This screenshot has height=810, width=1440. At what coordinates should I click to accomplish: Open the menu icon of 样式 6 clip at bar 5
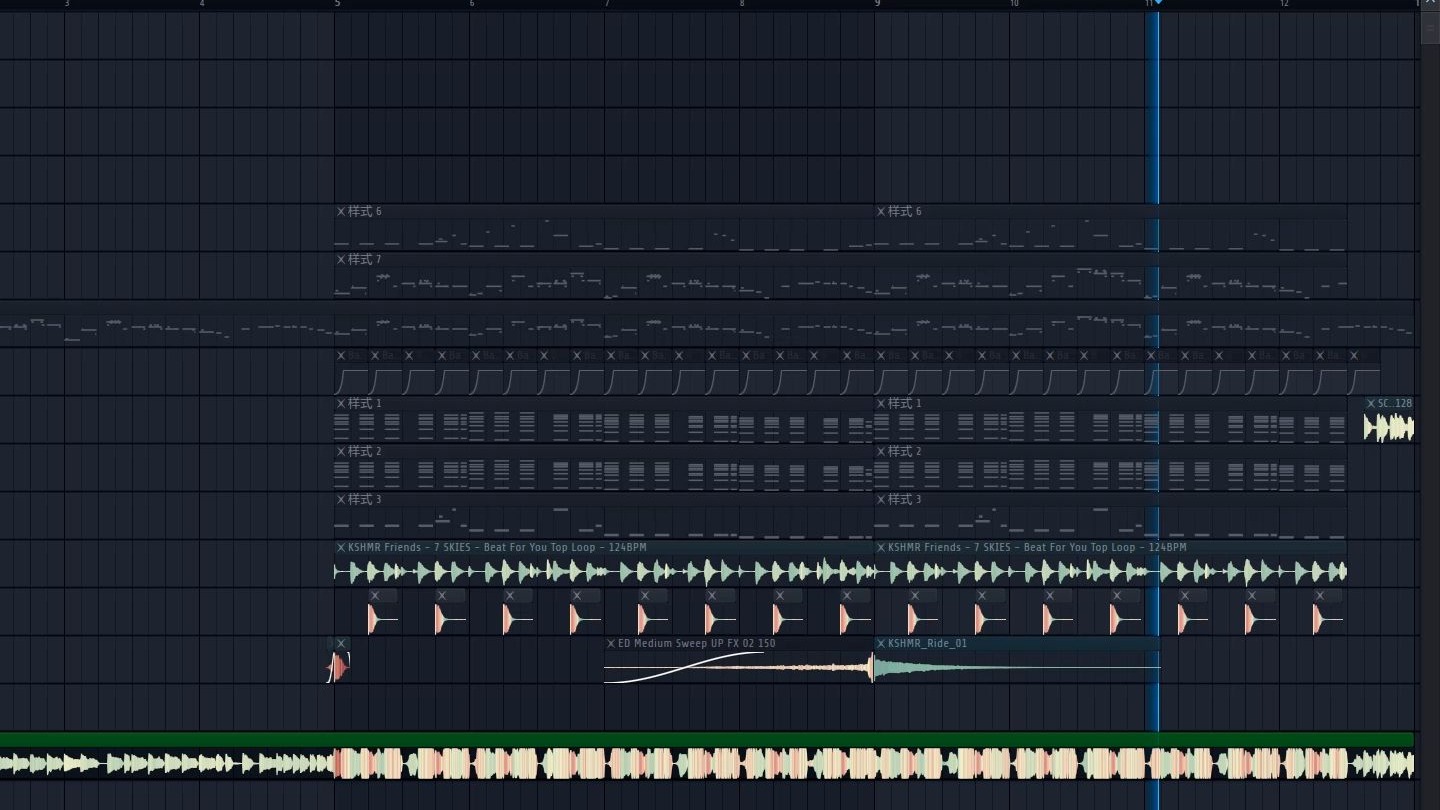(341, 211)
